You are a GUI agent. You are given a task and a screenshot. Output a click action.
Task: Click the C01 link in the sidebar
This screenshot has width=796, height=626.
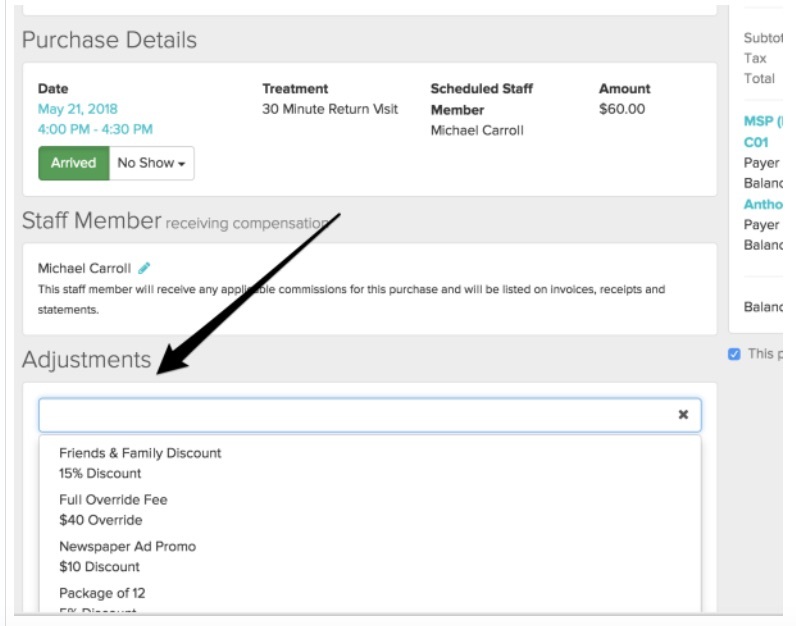coord(756,142)
